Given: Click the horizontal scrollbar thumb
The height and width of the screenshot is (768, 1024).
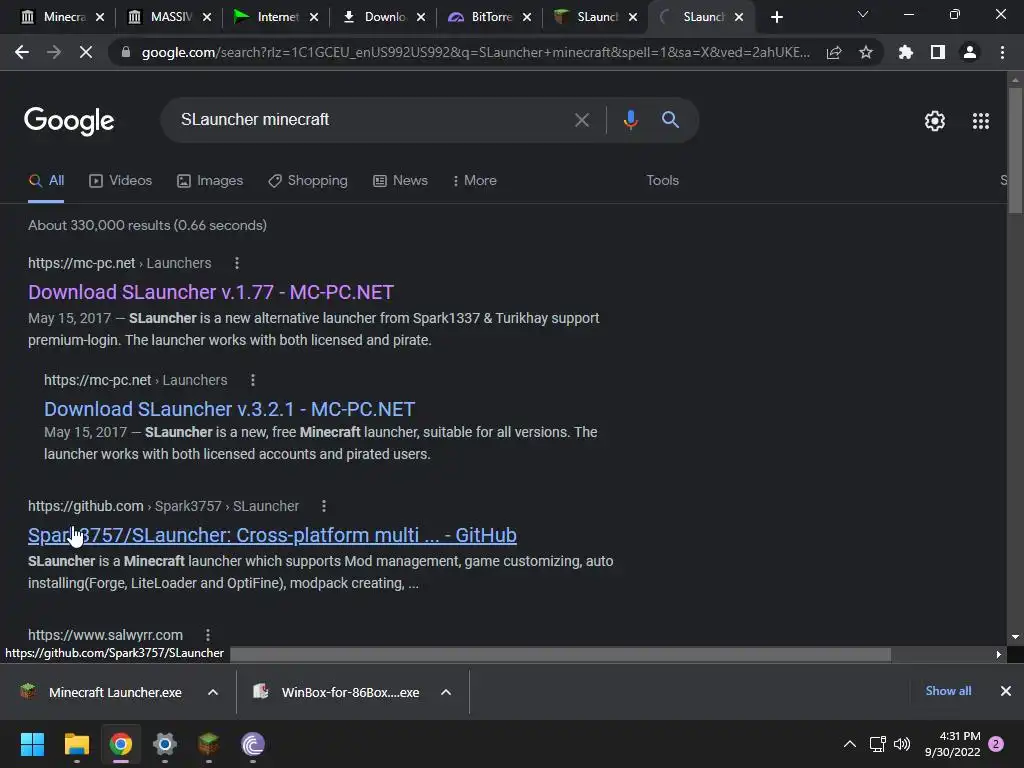Looking at the screenshot, I should click(560, 654).
